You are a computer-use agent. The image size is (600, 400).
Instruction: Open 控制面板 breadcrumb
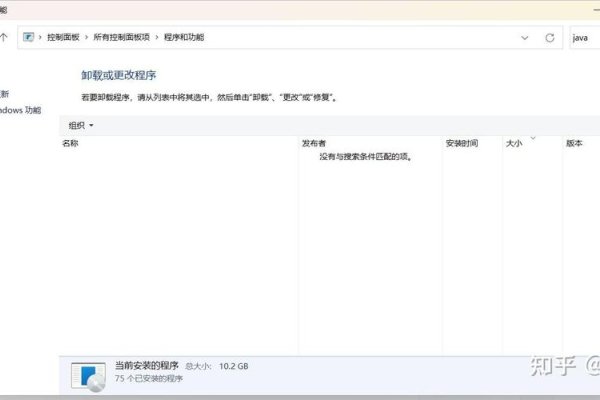(x=63, y=37)
